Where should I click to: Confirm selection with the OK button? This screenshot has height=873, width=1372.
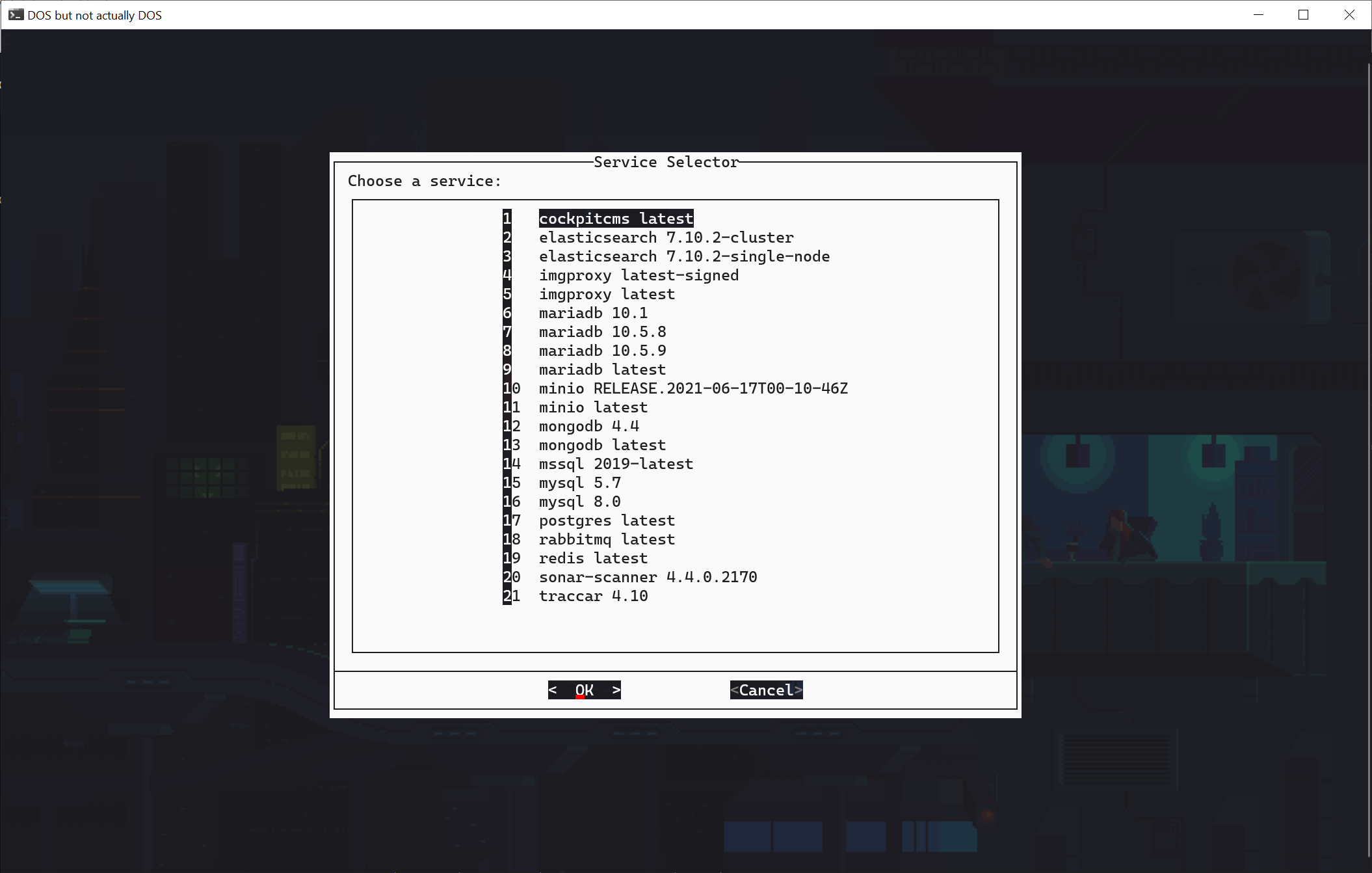tap(584, 690)
